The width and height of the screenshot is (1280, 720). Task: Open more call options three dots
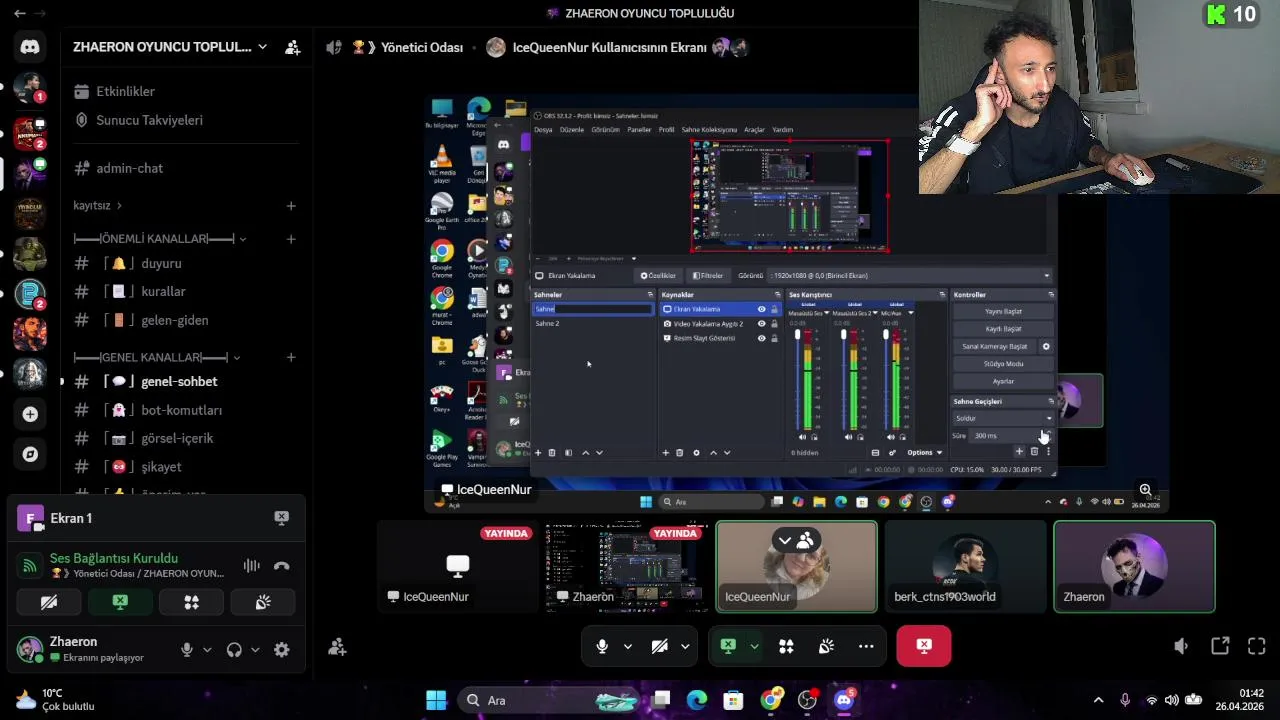866,647
